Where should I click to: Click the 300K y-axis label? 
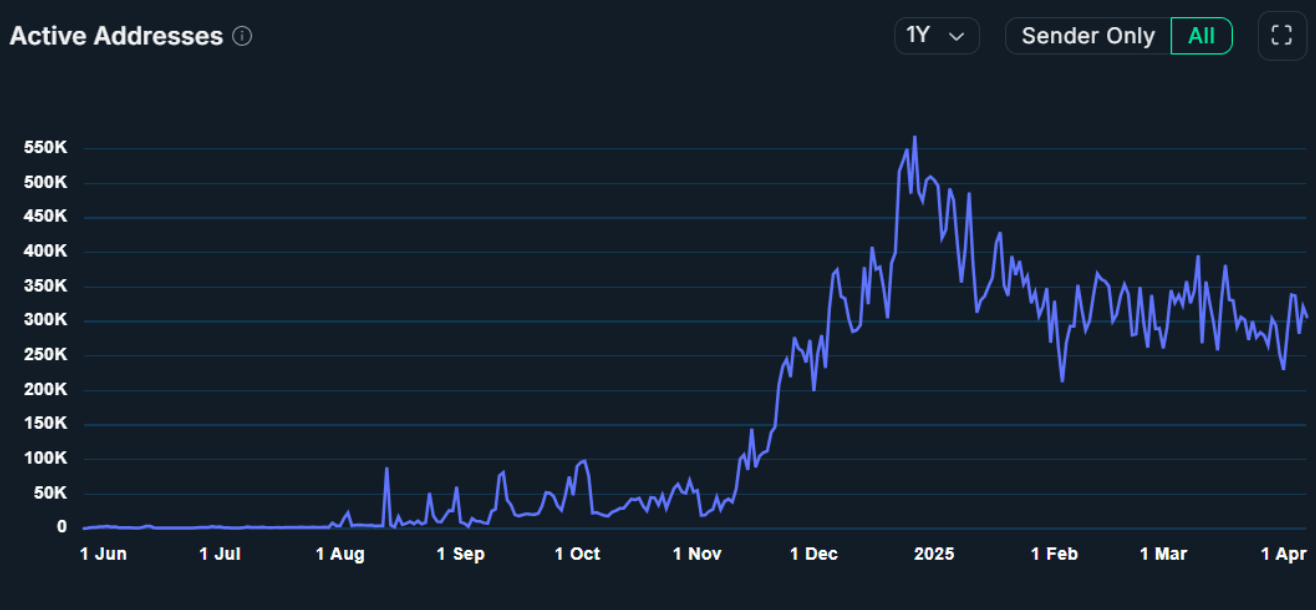[x=46, y=321]
